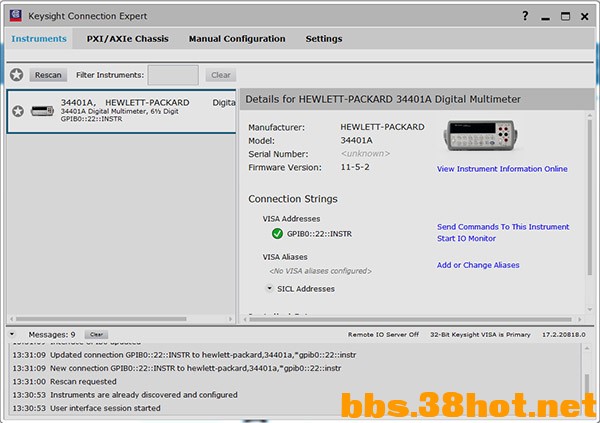Click the Rescan button
Image resolution: width=600 pixels, height=423 pixels.
point(48,75)
